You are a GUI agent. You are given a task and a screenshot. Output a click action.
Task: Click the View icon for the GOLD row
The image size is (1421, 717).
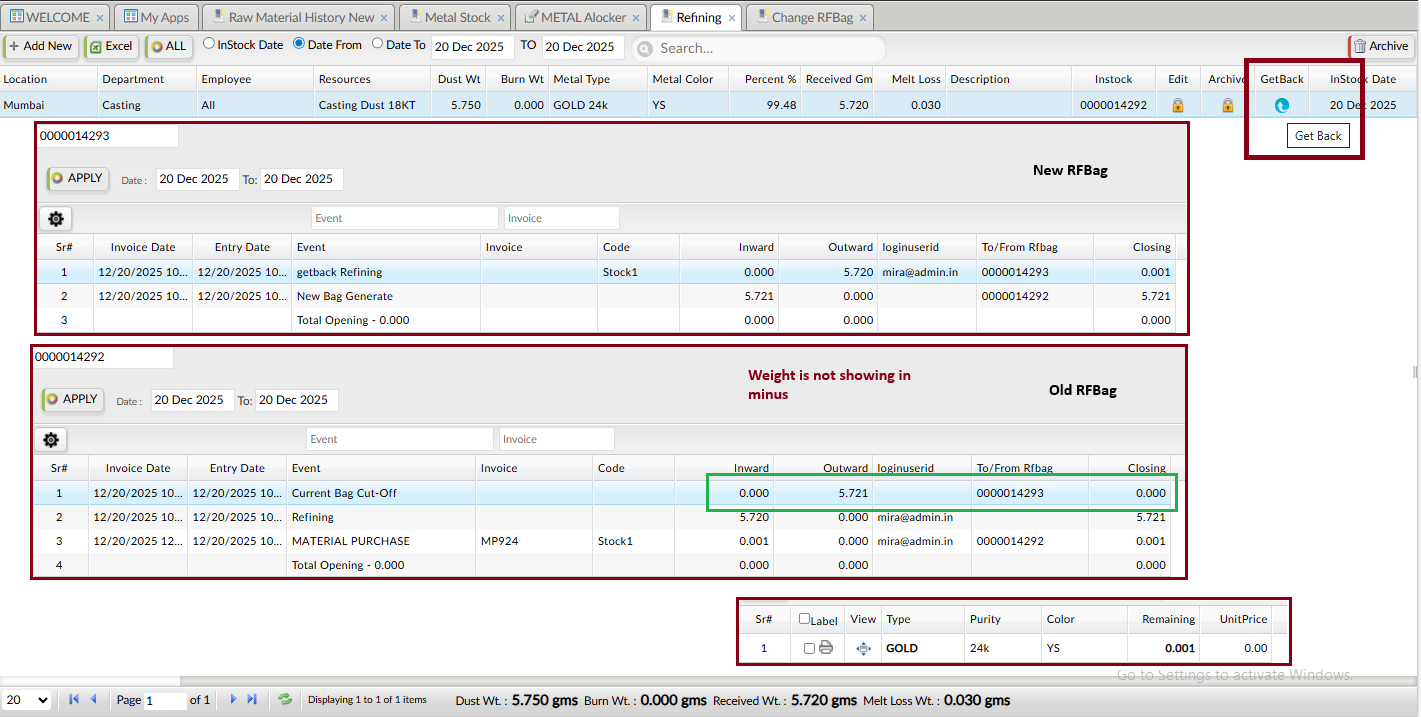pyautogui.click(x=863, y=648)
